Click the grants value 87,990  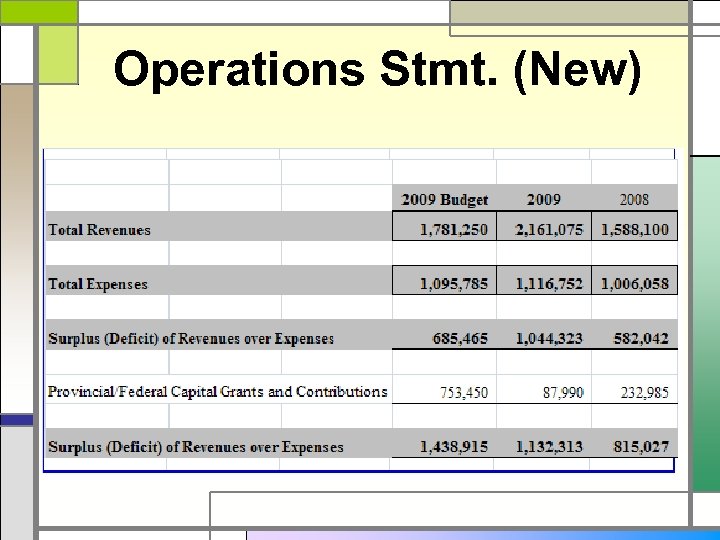[x=563, y=393]
